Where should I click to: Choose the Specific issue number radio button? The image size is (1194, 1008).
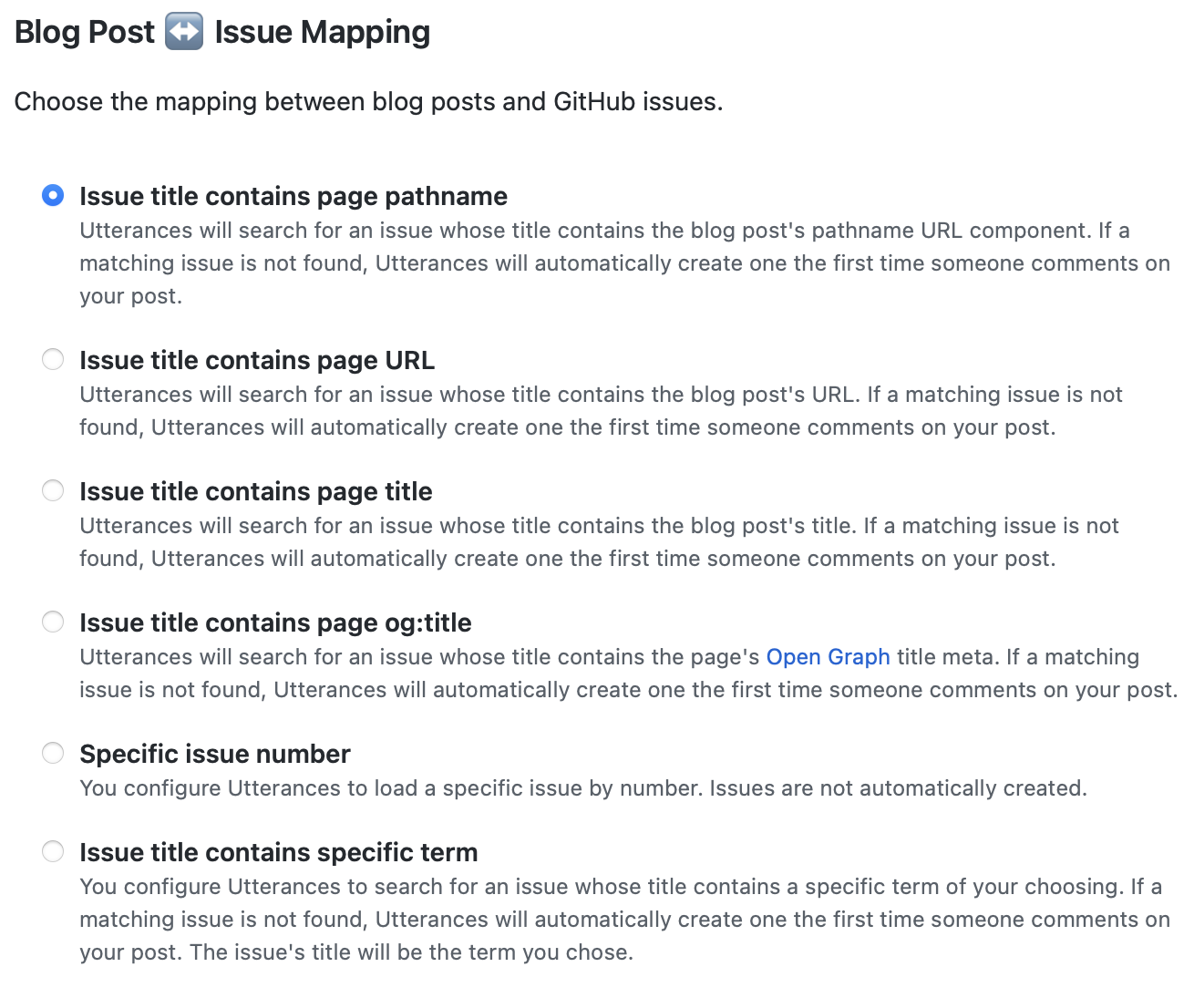53,754
